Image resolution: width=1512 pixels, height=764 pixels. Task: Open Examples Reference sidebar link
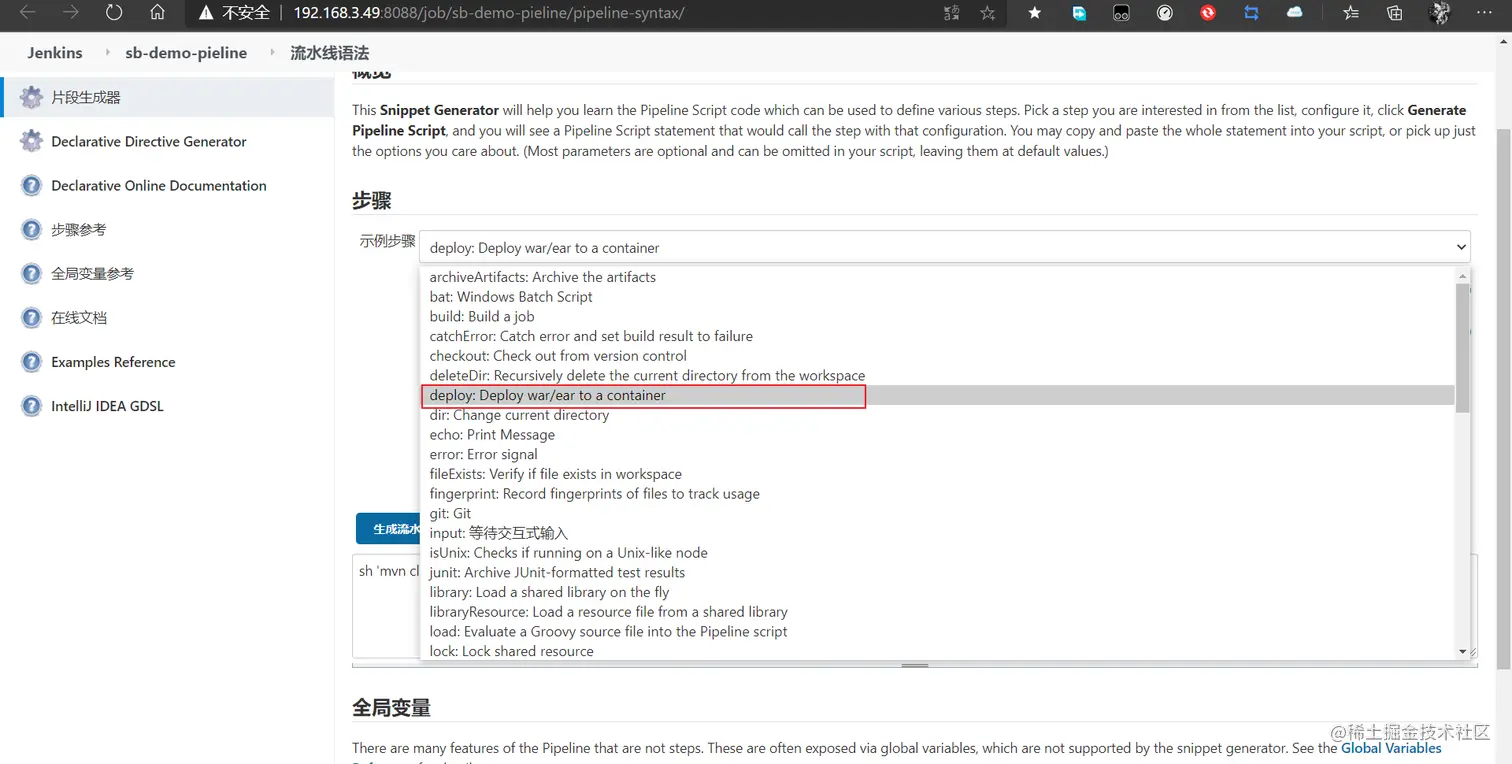point(113,362)
